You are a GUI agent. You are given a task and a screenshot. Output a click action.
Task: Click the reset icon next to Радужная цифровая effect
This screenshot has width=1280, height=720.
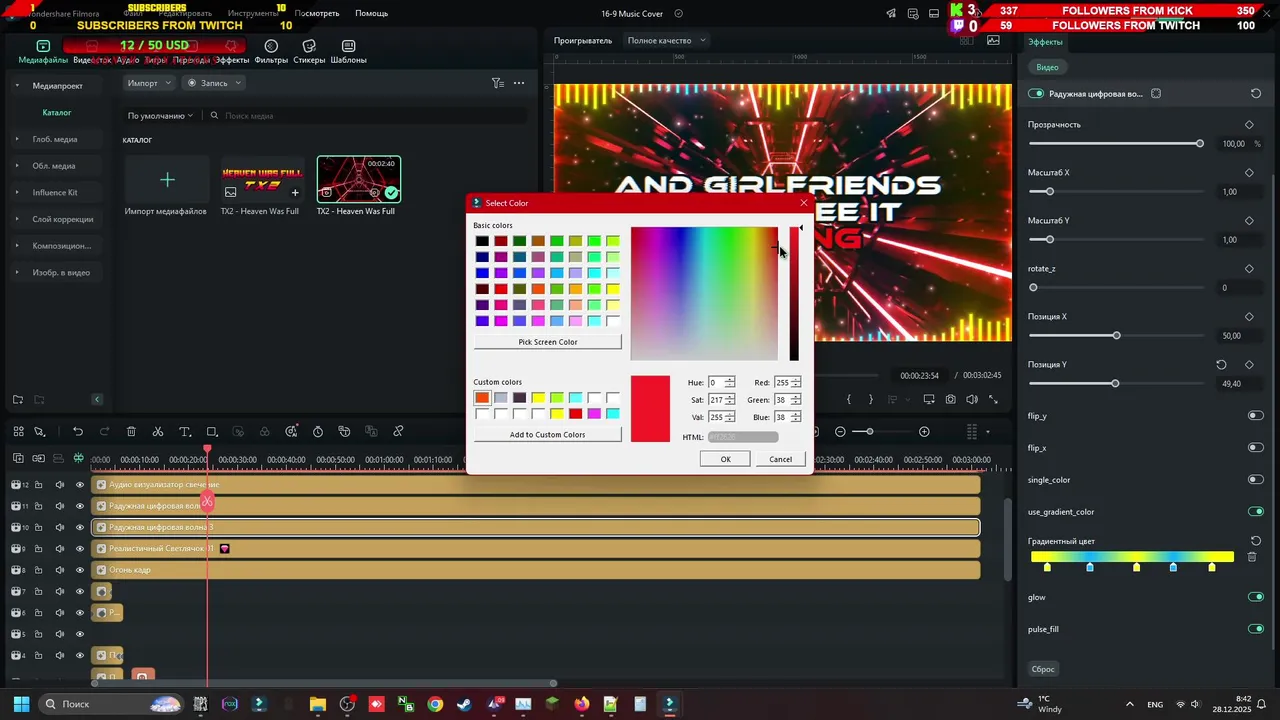pos(1256,94)
